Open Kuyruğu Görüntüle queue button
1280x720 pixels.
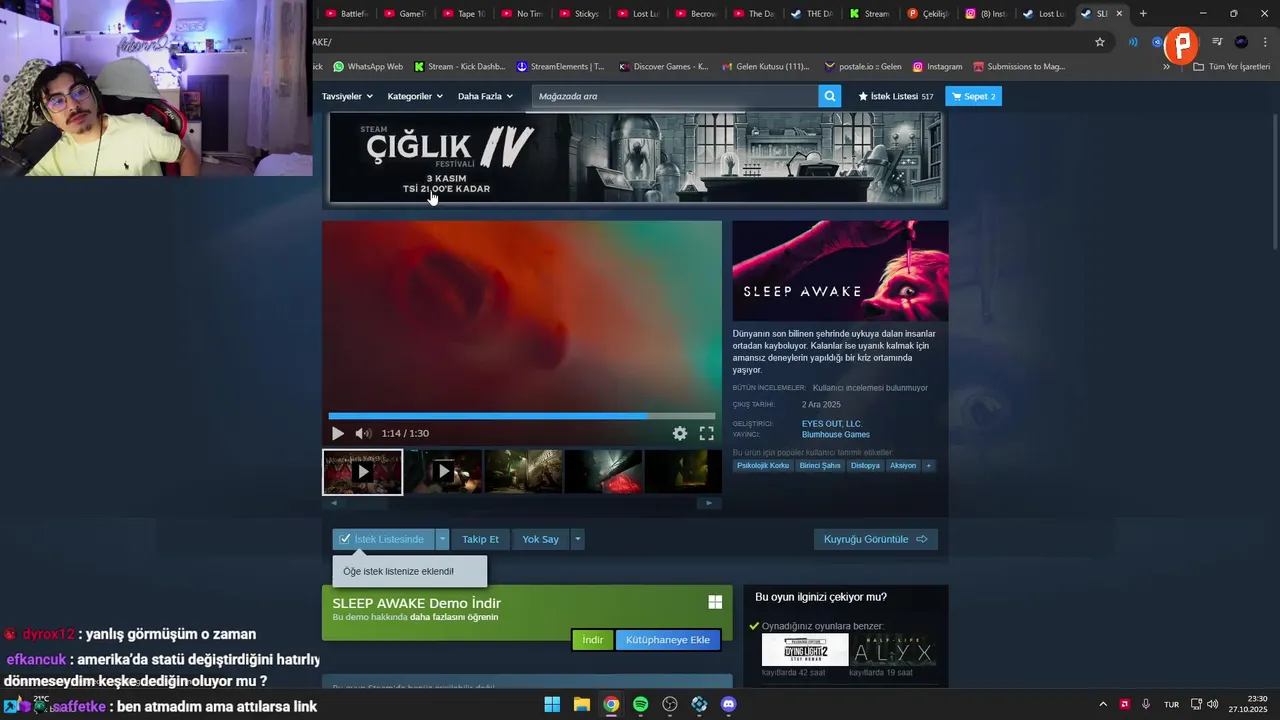pos(875,539)
